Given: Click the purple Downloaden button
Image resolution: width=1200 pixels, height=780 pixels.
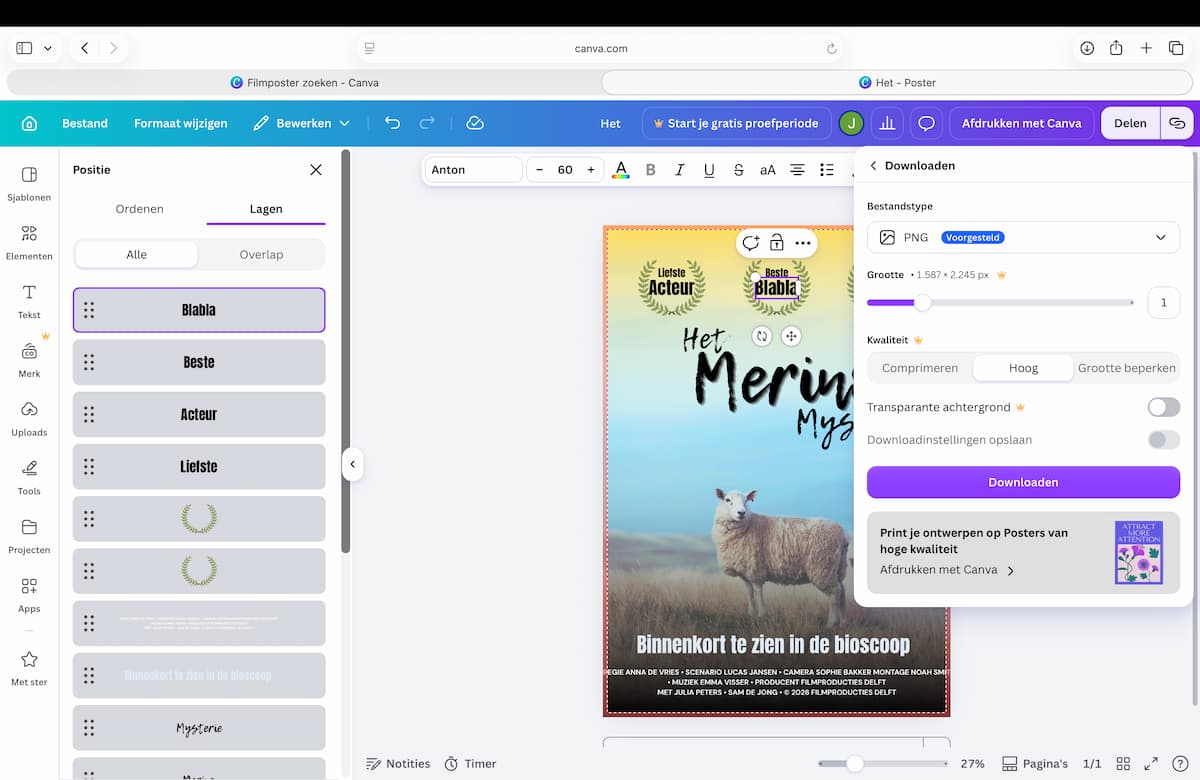Looking at the screenshot, I should pyautogui.click(x=1023, y=482).
